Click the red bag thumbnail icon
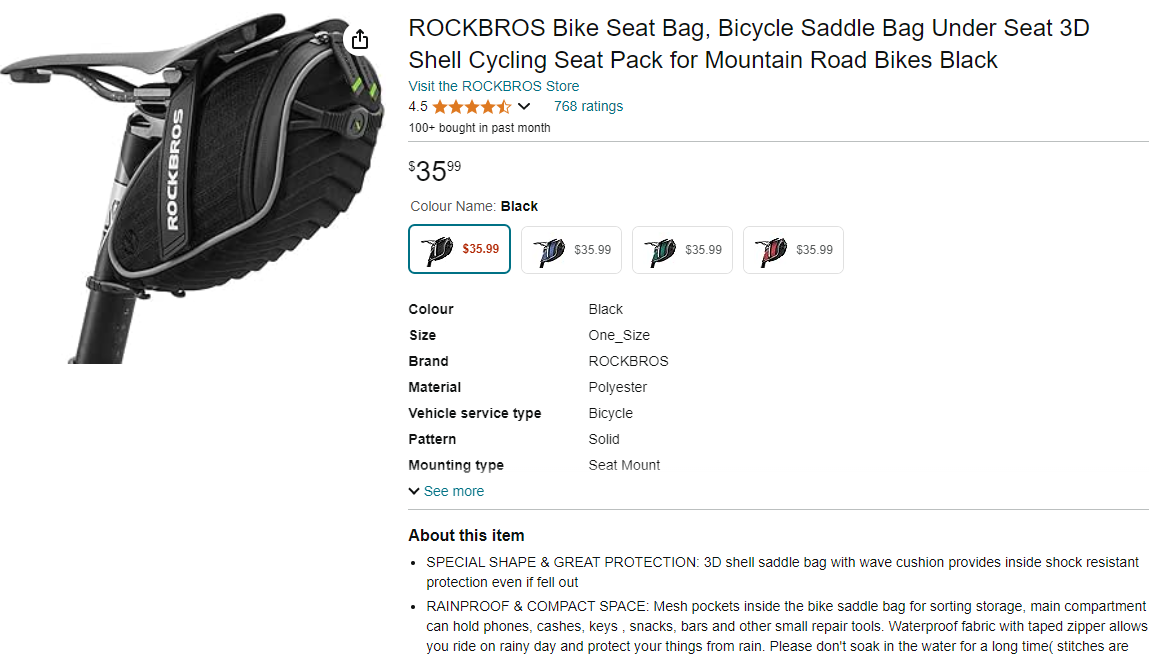This screenshot has height=660, width=1155. click(x=770, y=250)
